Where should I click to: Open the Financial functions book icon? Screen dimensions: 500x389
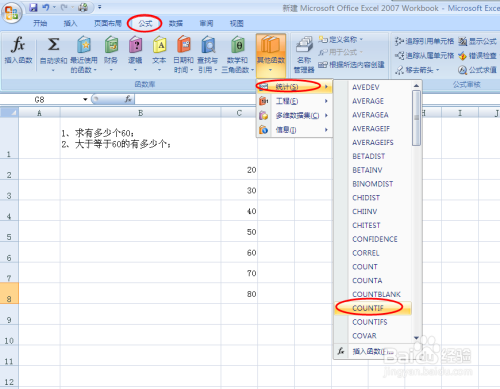point(111,44)
